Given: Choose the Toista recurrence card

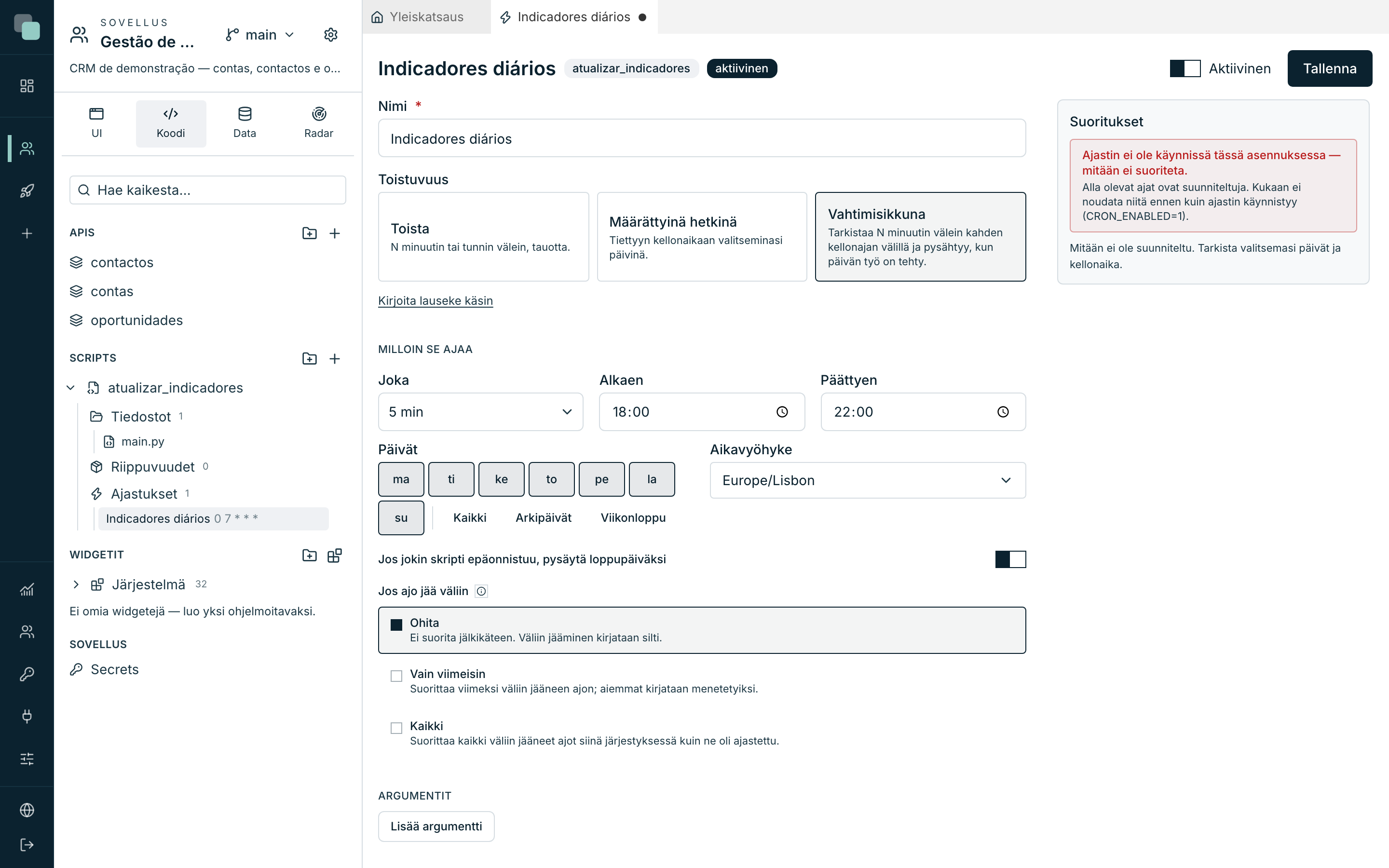Looking at the screenshot, I should (x=483, y=236).
